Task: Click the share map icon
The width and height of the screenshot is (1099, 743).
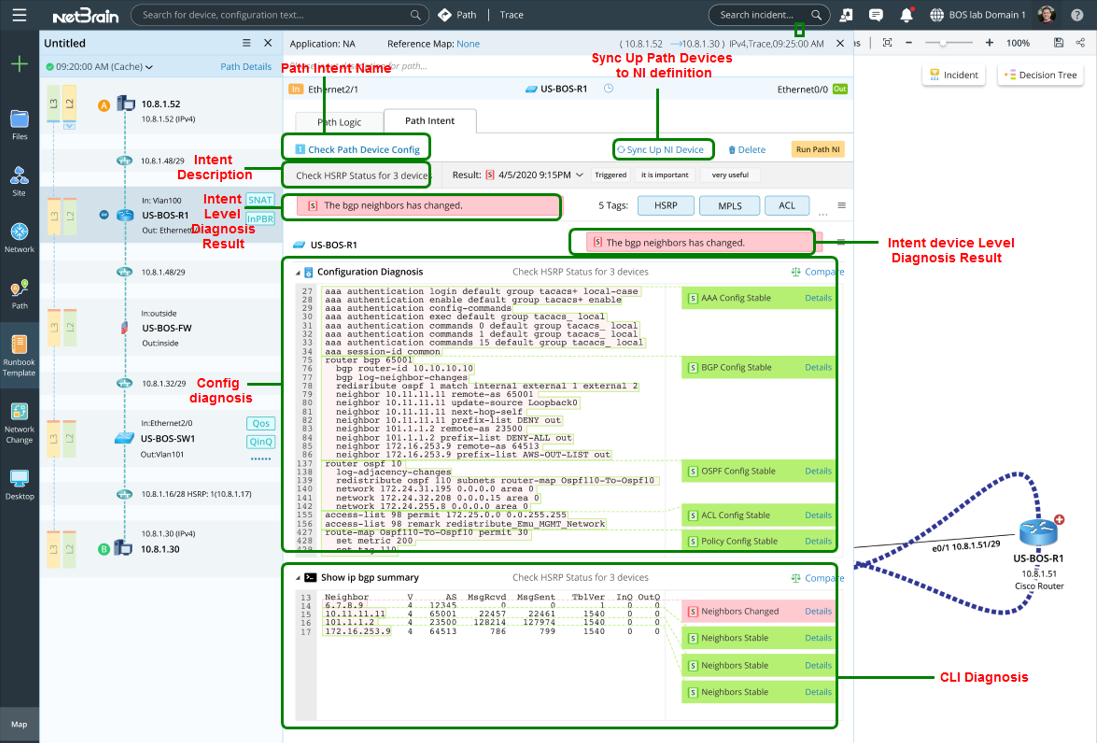Action: (x=1080, y=43)
